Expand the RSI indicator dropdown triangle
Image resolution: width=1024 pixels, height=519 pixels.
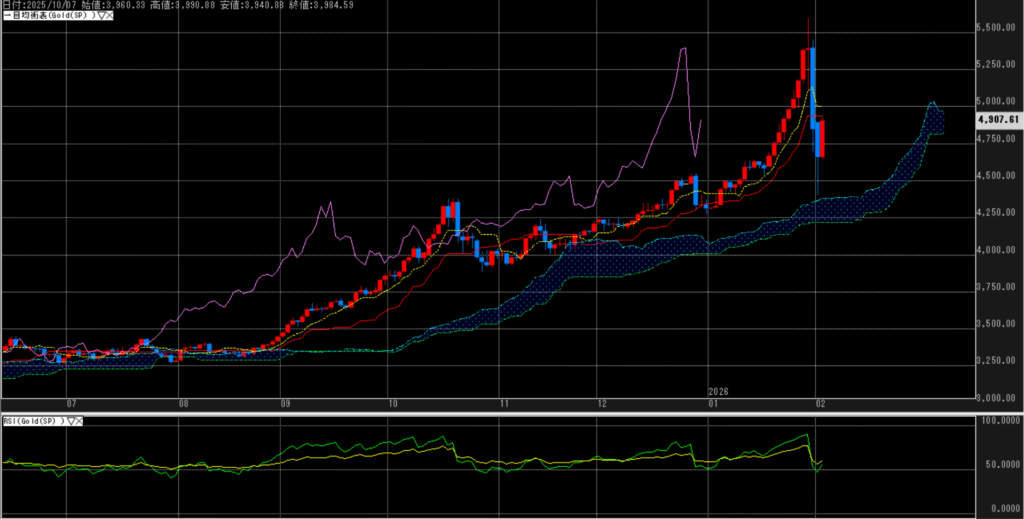(x=71, y=421)
